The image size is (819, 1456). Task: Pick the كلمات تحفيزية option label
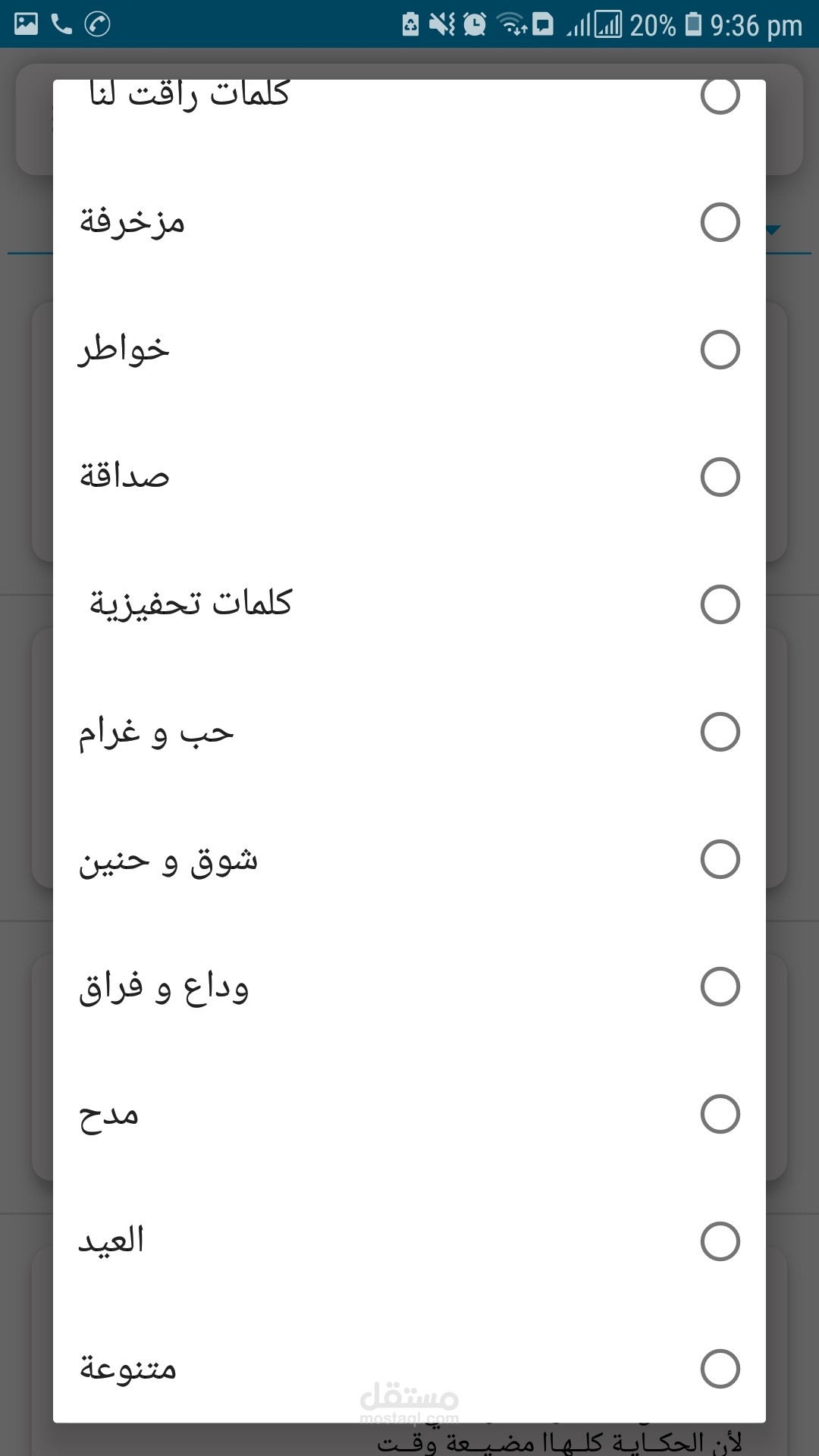point(190,604)
